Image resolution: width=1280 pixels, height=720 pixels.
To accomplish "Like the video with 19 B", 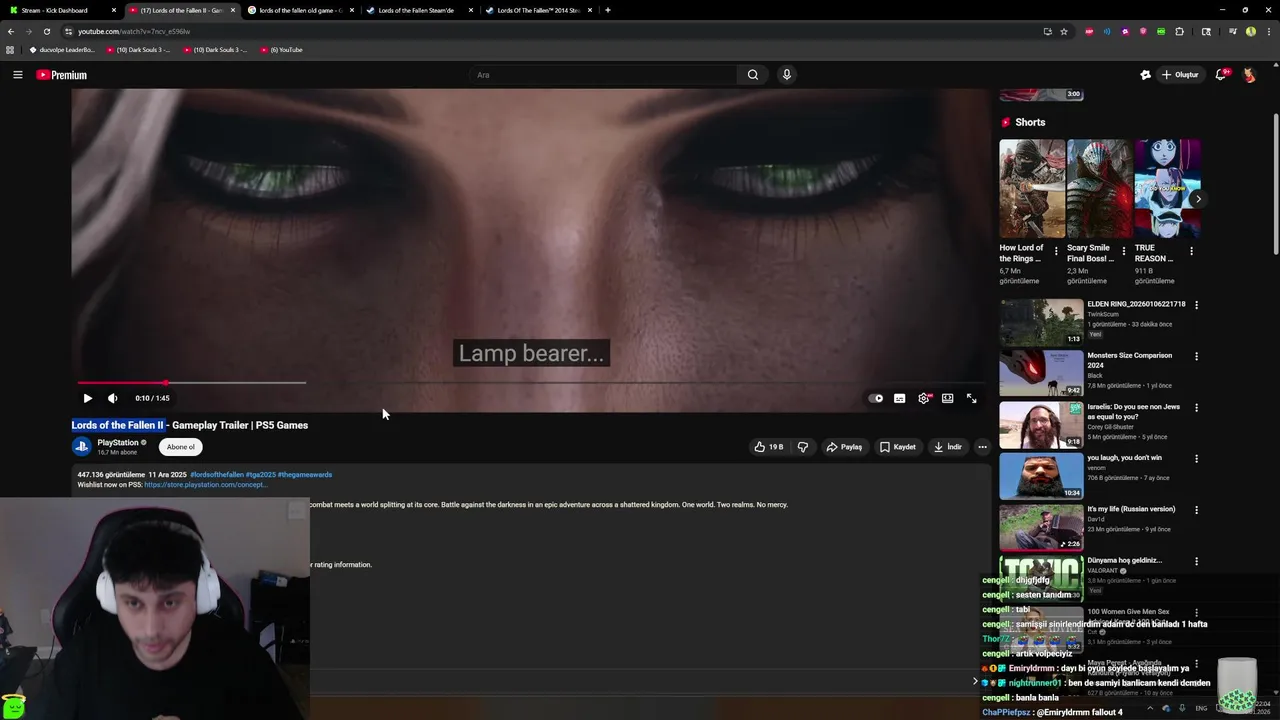I will tap(769, 447).
